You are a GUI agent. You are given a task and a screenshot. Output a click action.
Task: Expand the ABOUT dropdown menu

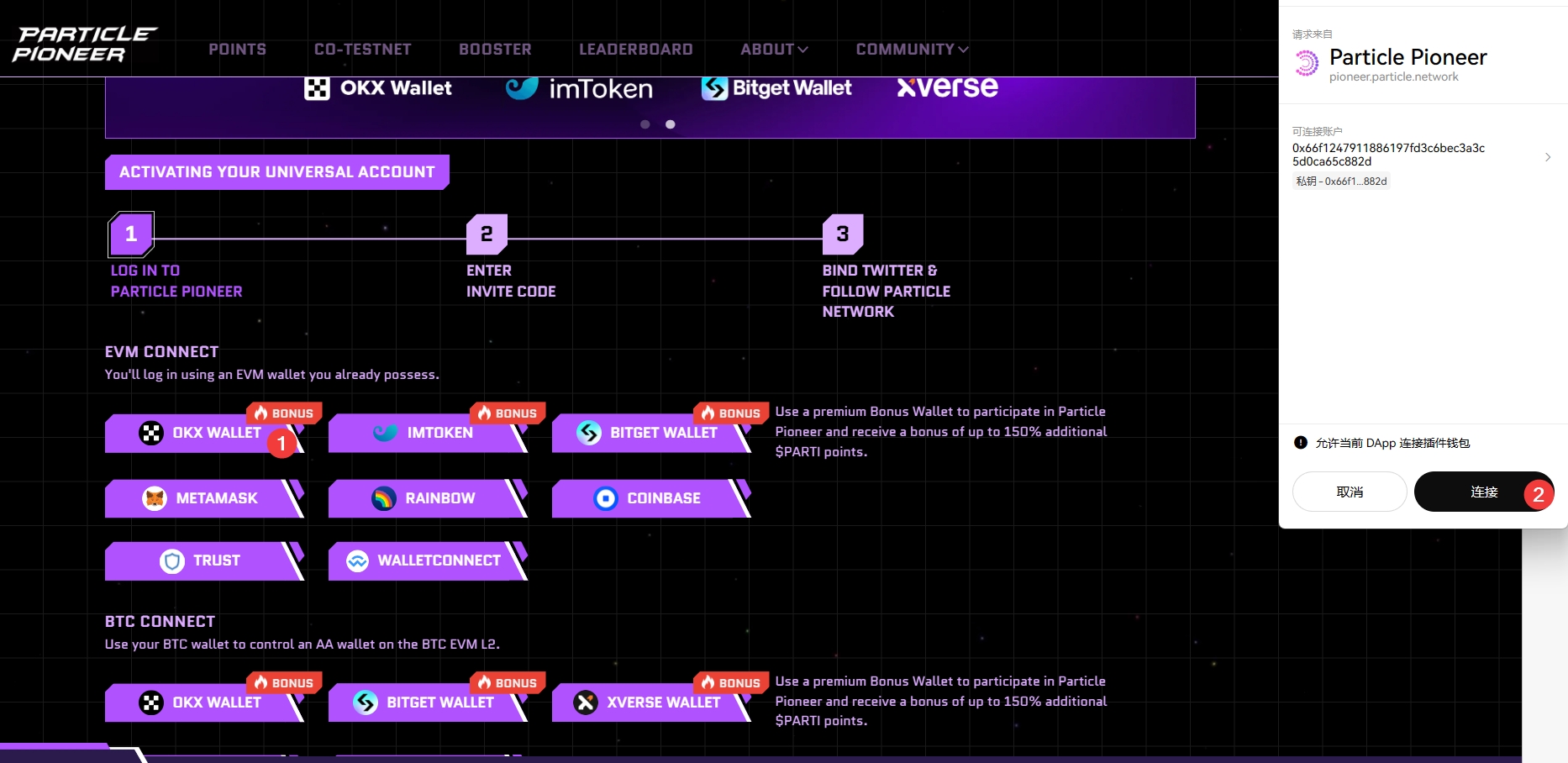(774, 50)
